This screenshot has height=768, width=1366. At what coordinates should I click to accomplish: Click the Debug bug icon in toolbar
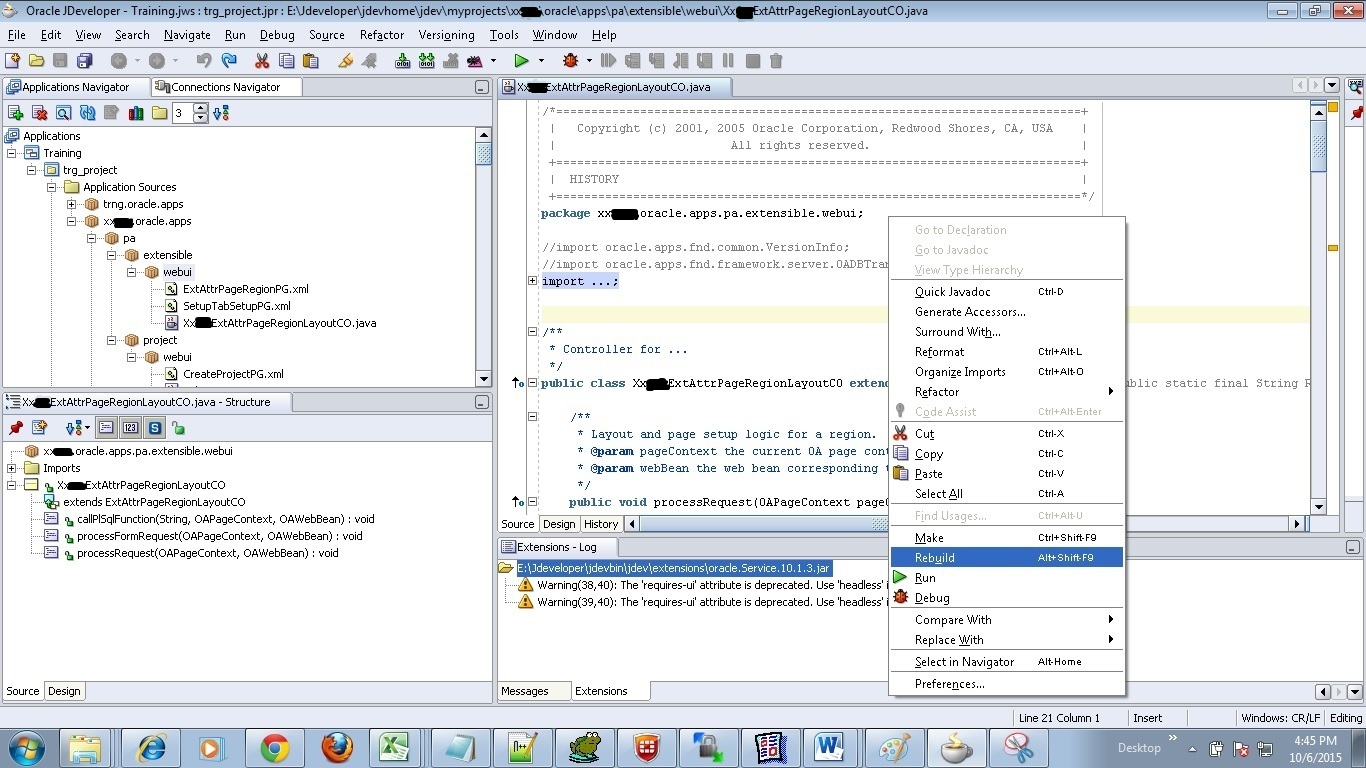coord(571,61)
